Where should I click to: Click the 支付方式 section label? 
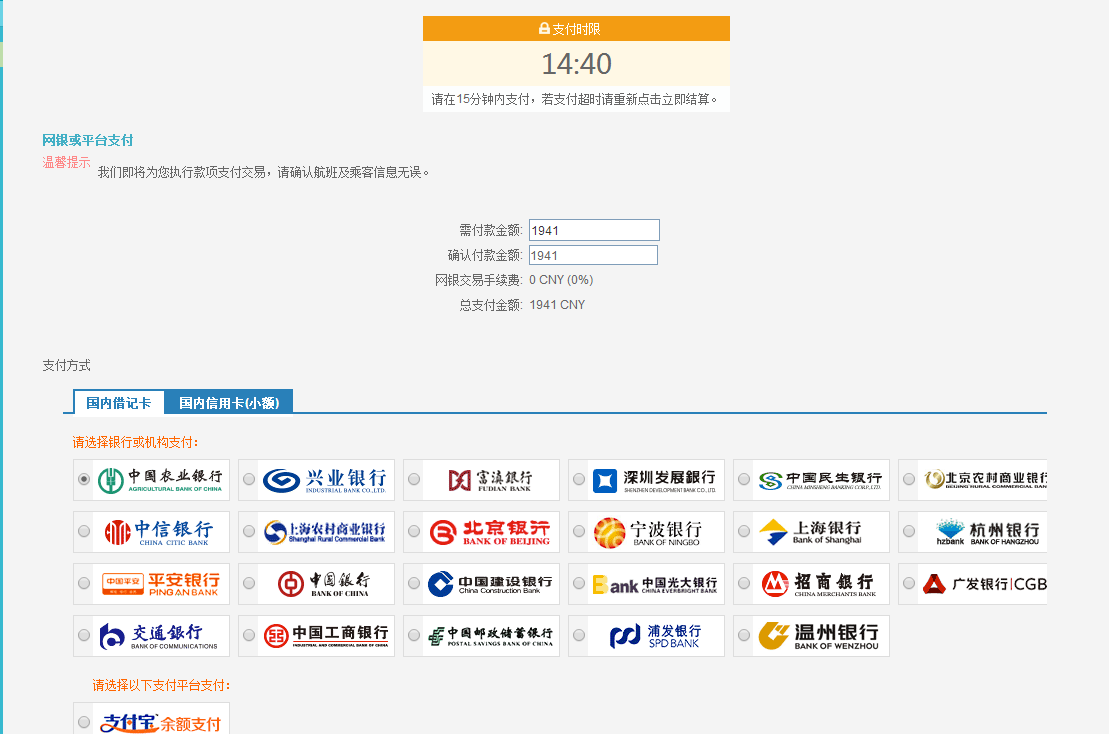coord(66,366)
